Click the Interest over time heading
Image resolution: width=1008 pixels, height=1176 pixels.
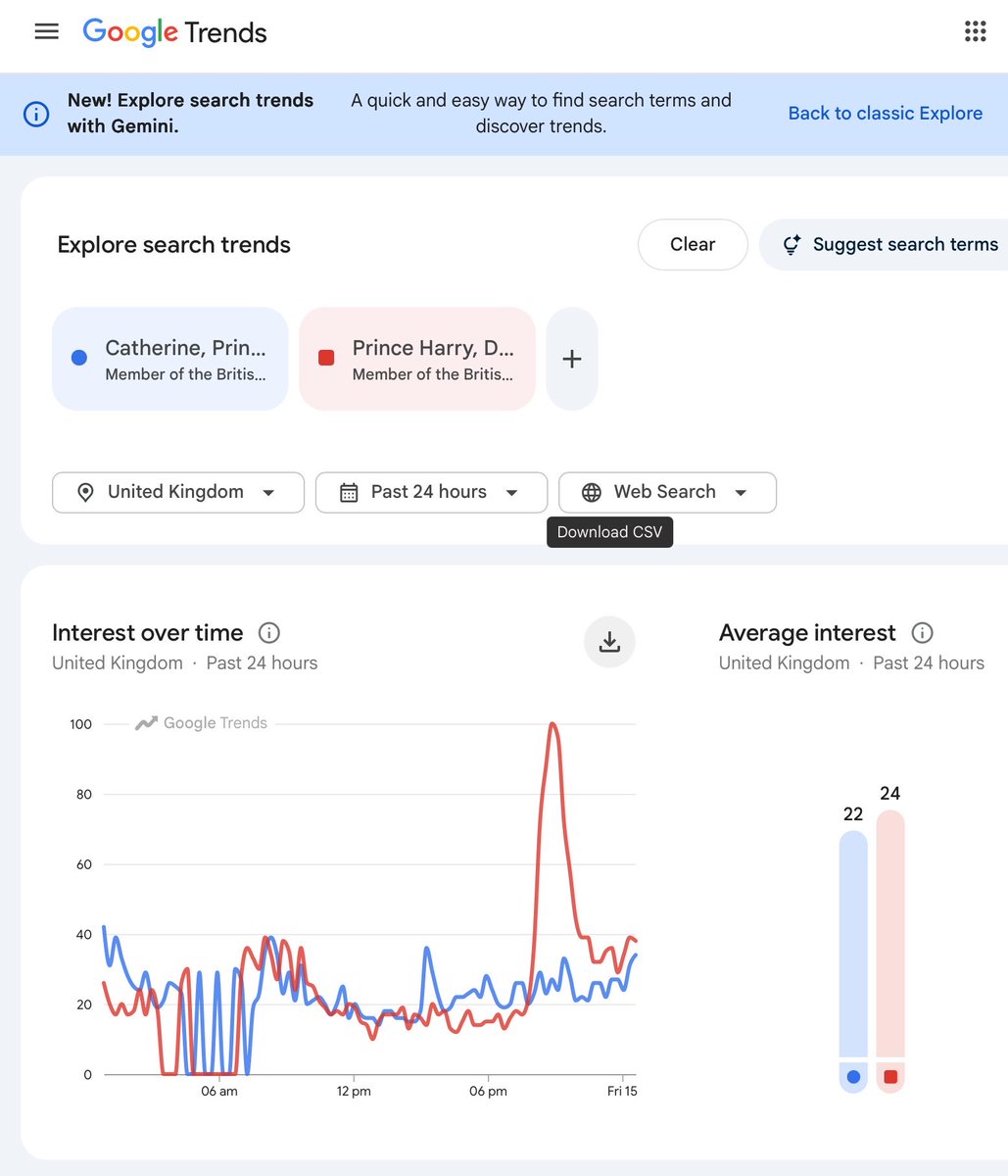pos(147,633)
